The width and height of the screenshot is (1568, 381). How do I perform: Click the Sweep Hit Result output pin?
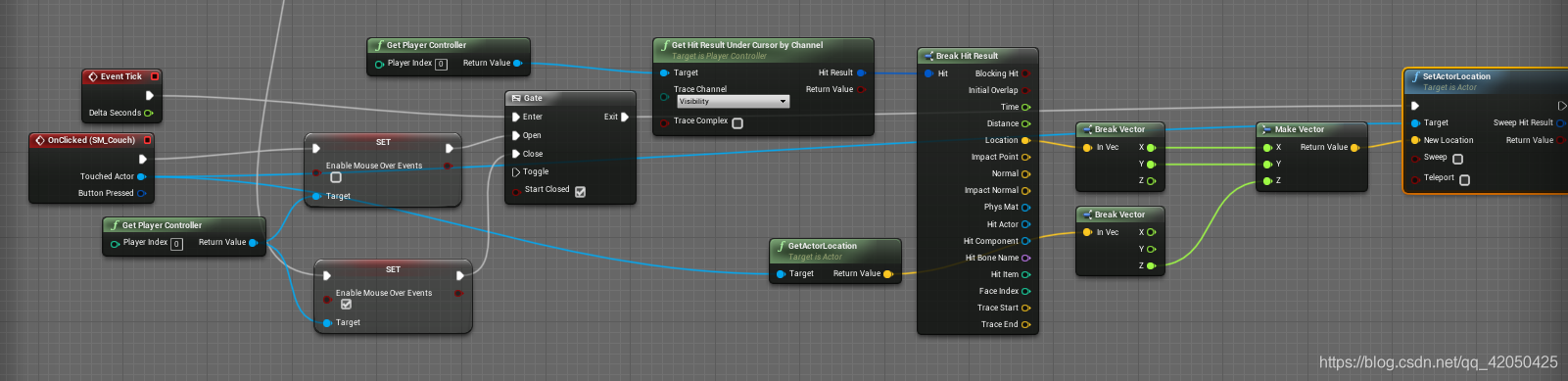click(x=1560, y=122)
